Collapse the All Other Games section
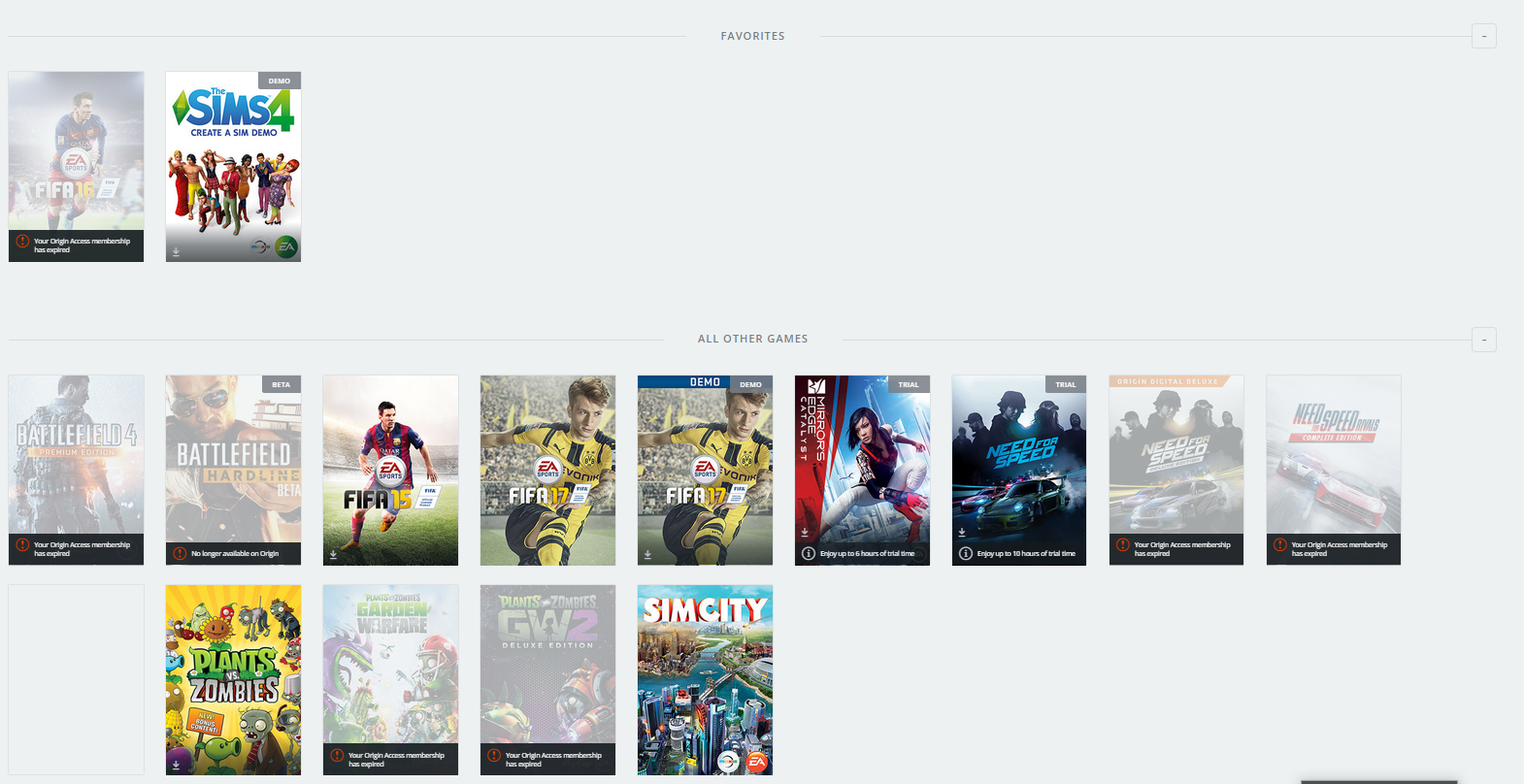 pos(1483,340)
